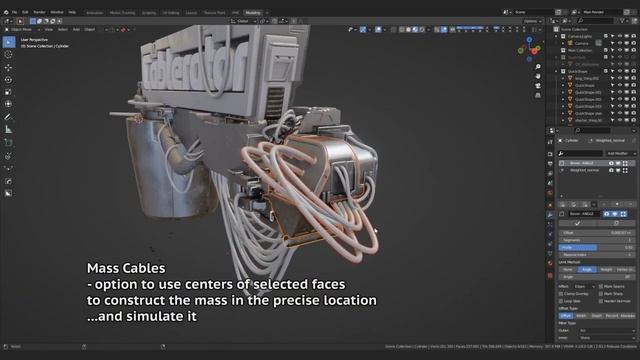Open the Global transform orientation dropdown

[243, 21]
